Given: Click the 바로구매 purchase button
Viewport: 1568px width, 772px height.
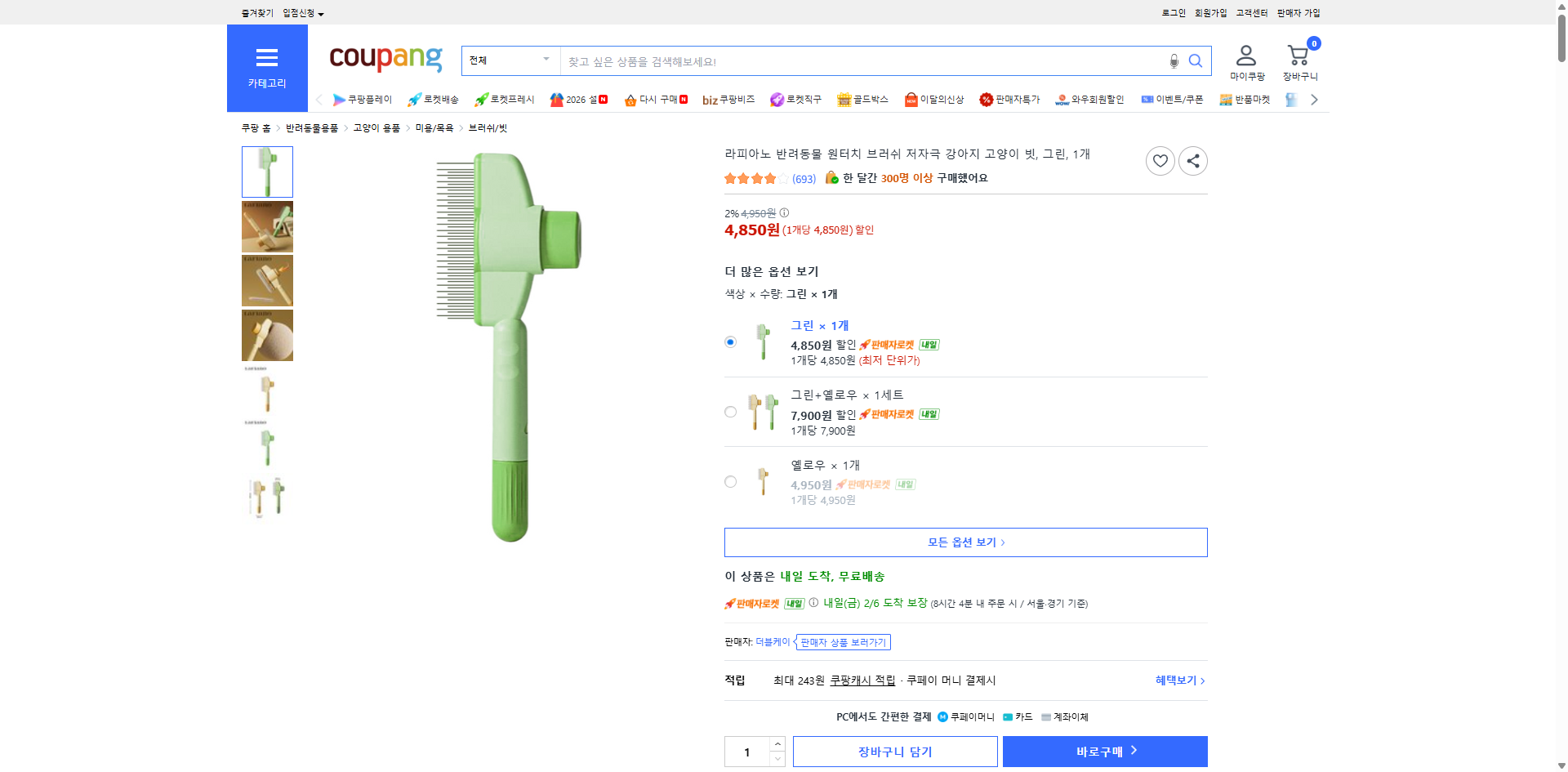Looking at the screenshot, I should click(1104, 751).
